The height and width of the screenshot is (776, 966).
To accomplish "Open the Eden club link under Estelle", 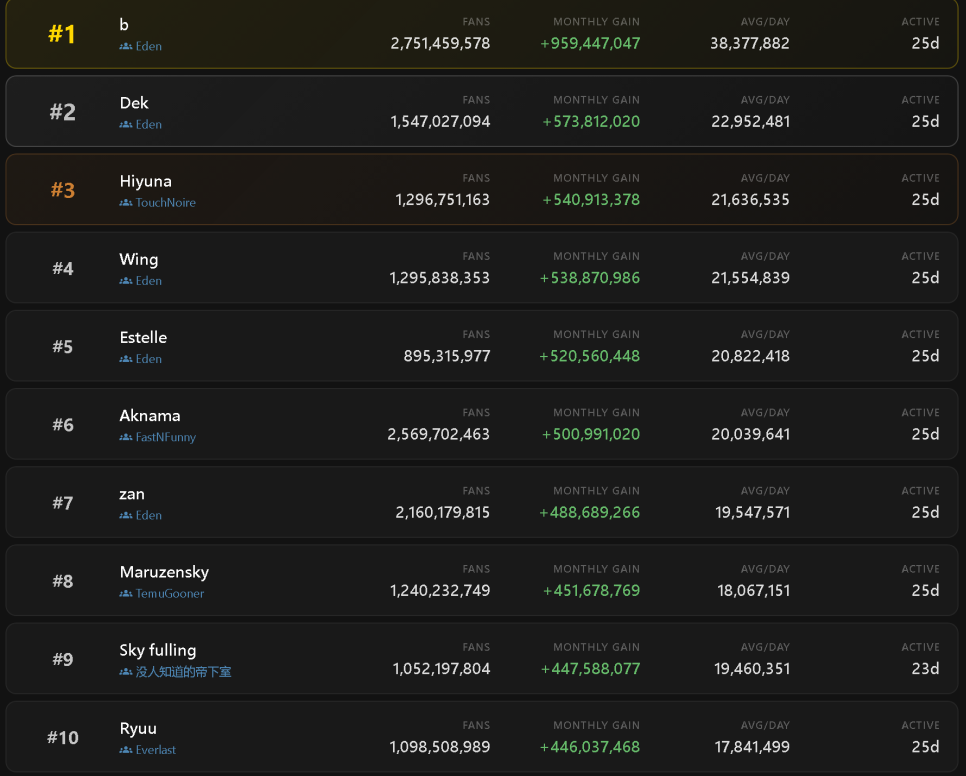I will click(148, 359).
